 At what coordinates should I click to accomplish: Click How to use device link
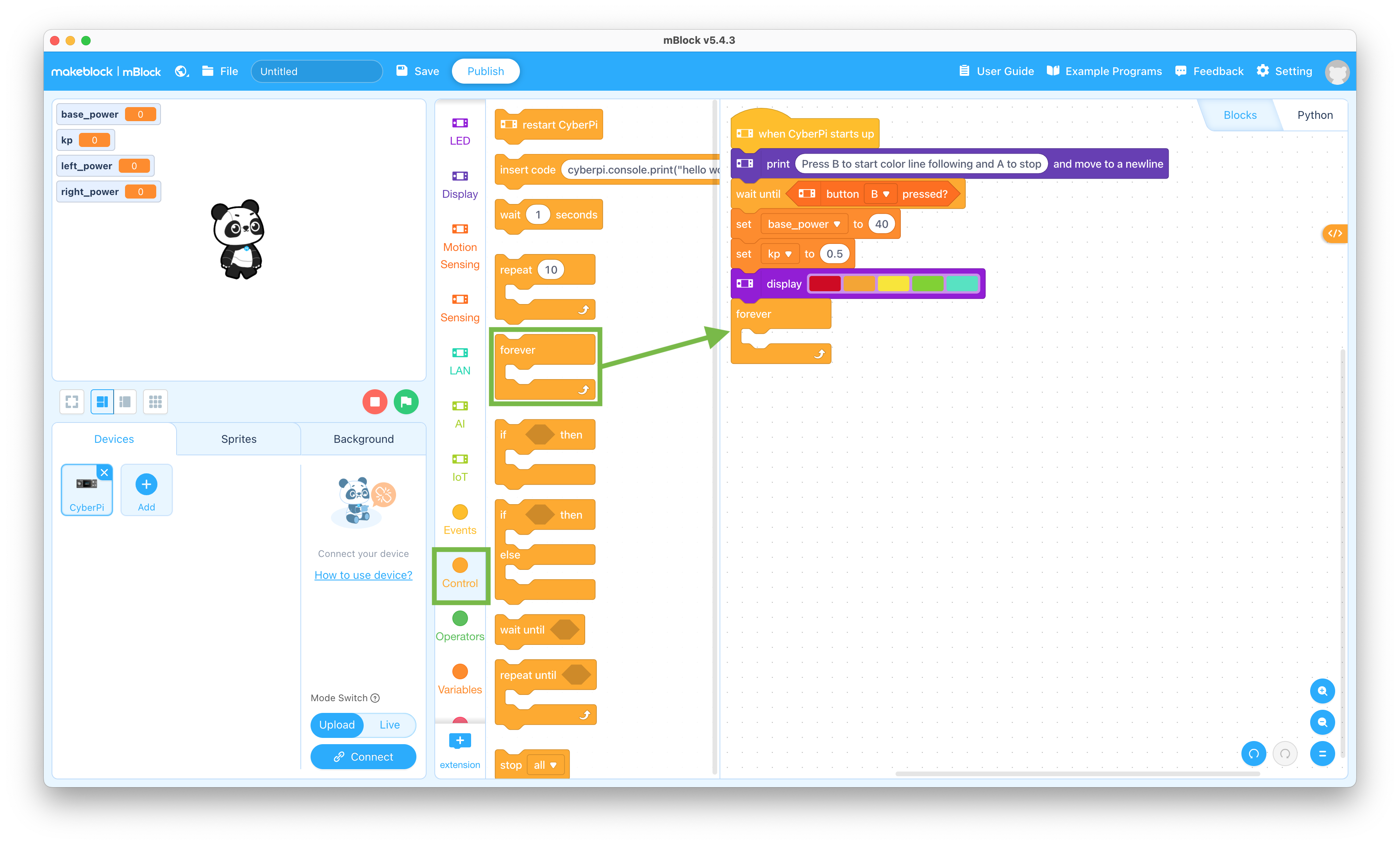[x=363, y=574]
